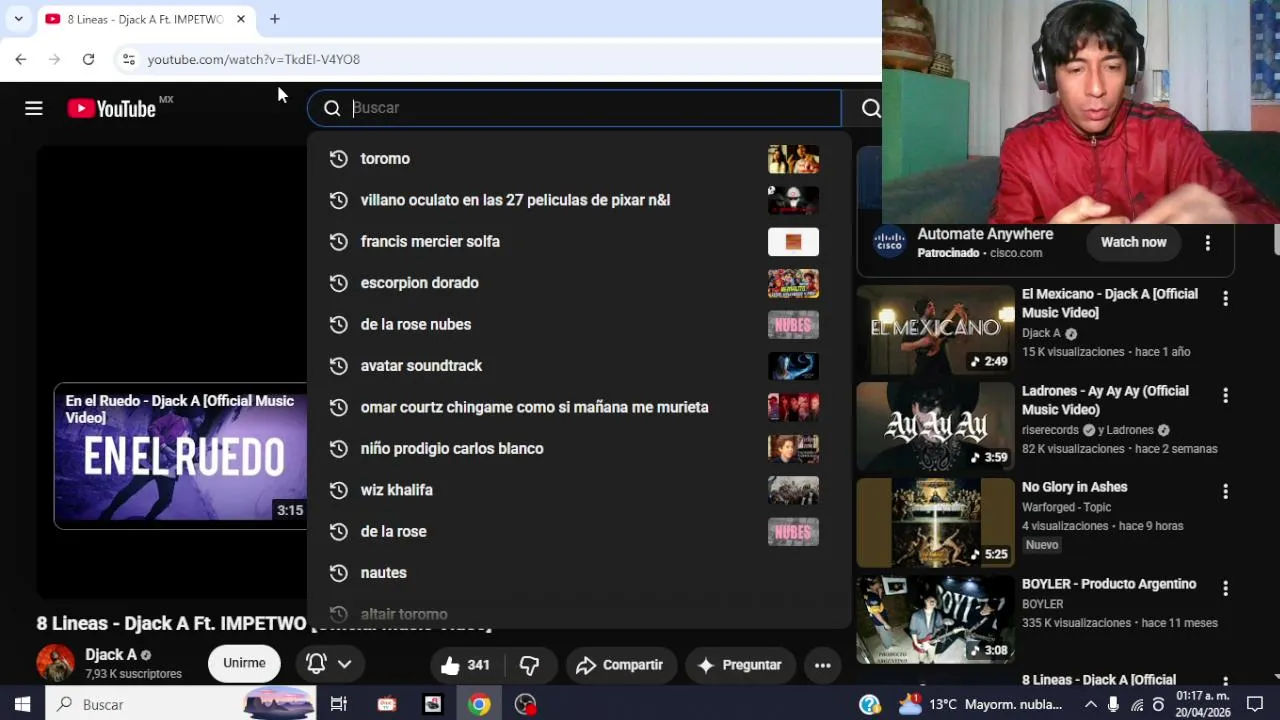Click thumbnail beside 'avatar soundtrack' suggestion
This screenshot has height=720, width=1280.
(793, 366)
